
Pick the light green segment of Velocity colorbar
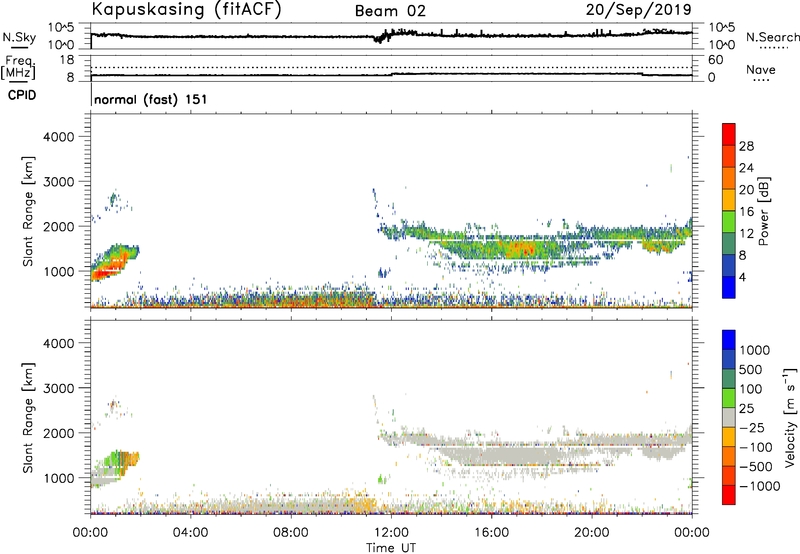tap(729, 398)
